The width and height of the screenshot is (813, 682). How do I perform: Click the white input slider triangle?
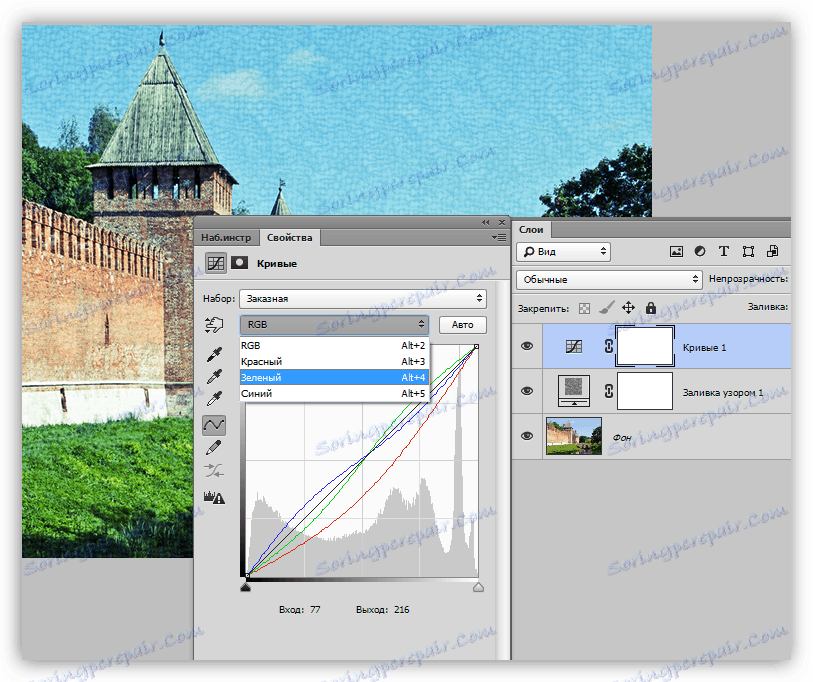(479, 587)
